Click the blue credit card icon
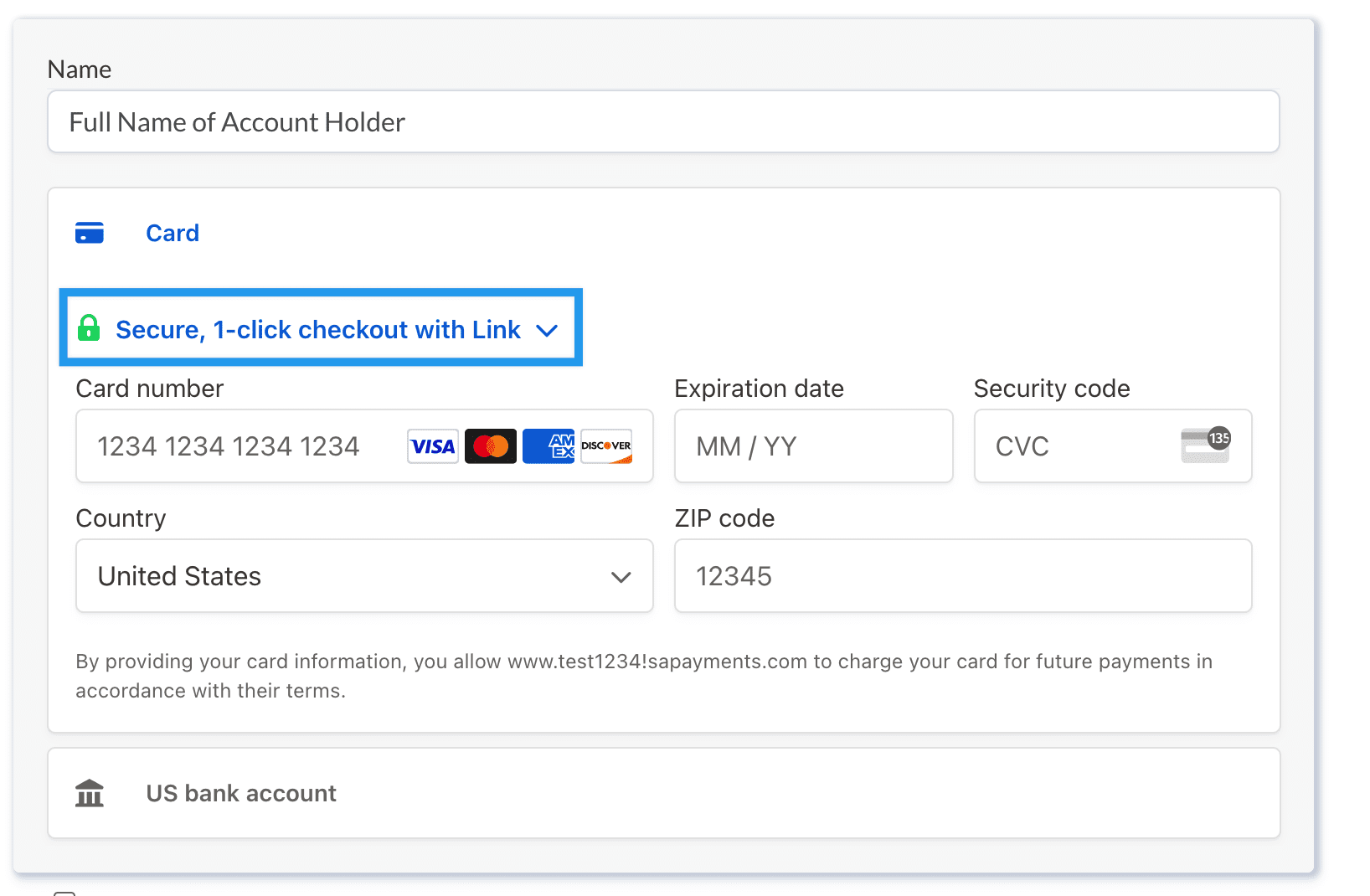 90,233
